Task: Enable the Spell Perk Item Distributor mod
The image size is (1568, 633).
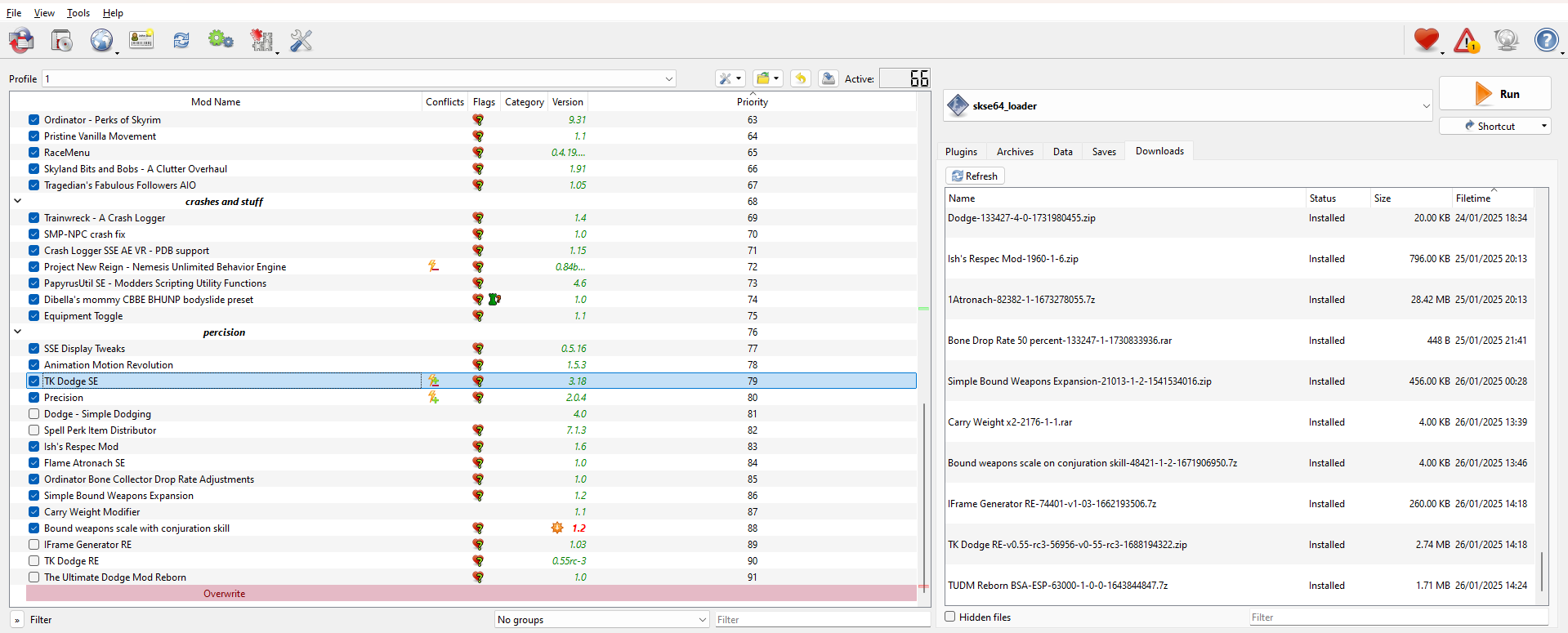Action: click(x=34, y=430)
